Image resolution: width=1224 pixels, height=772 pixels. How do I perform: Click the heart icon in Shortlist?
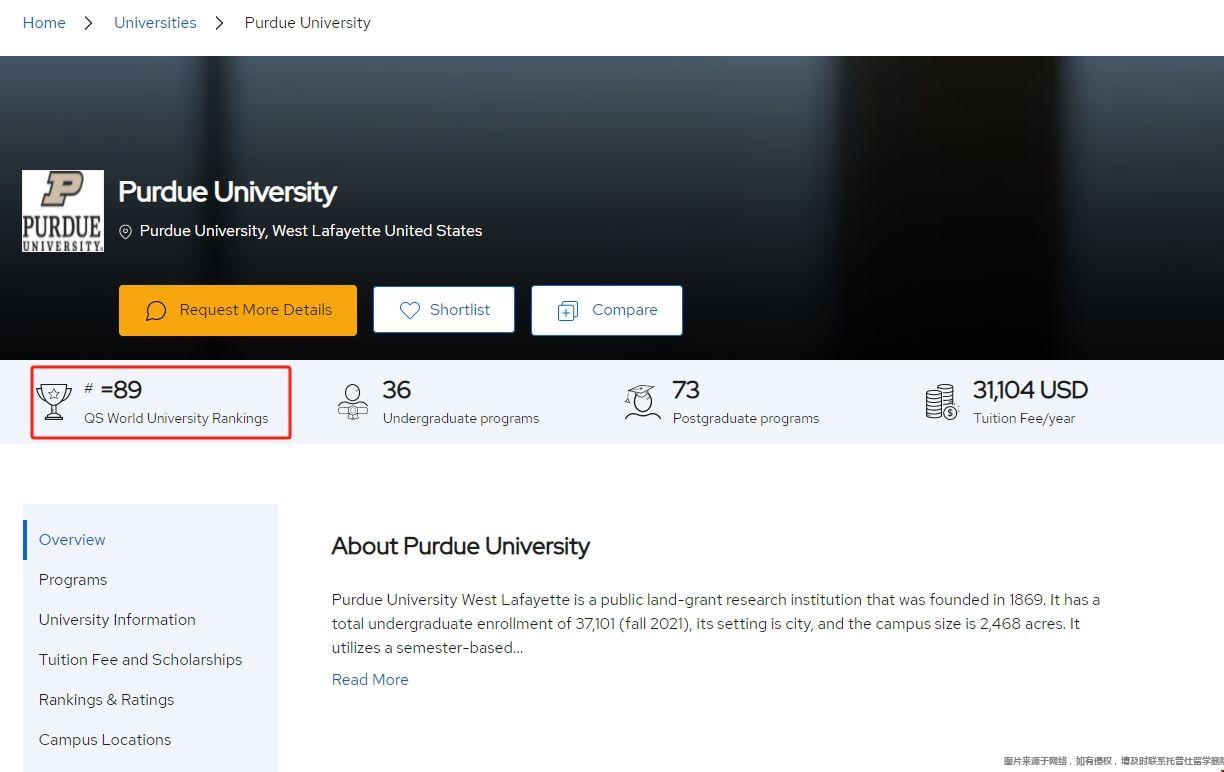(x=410, y=311)
